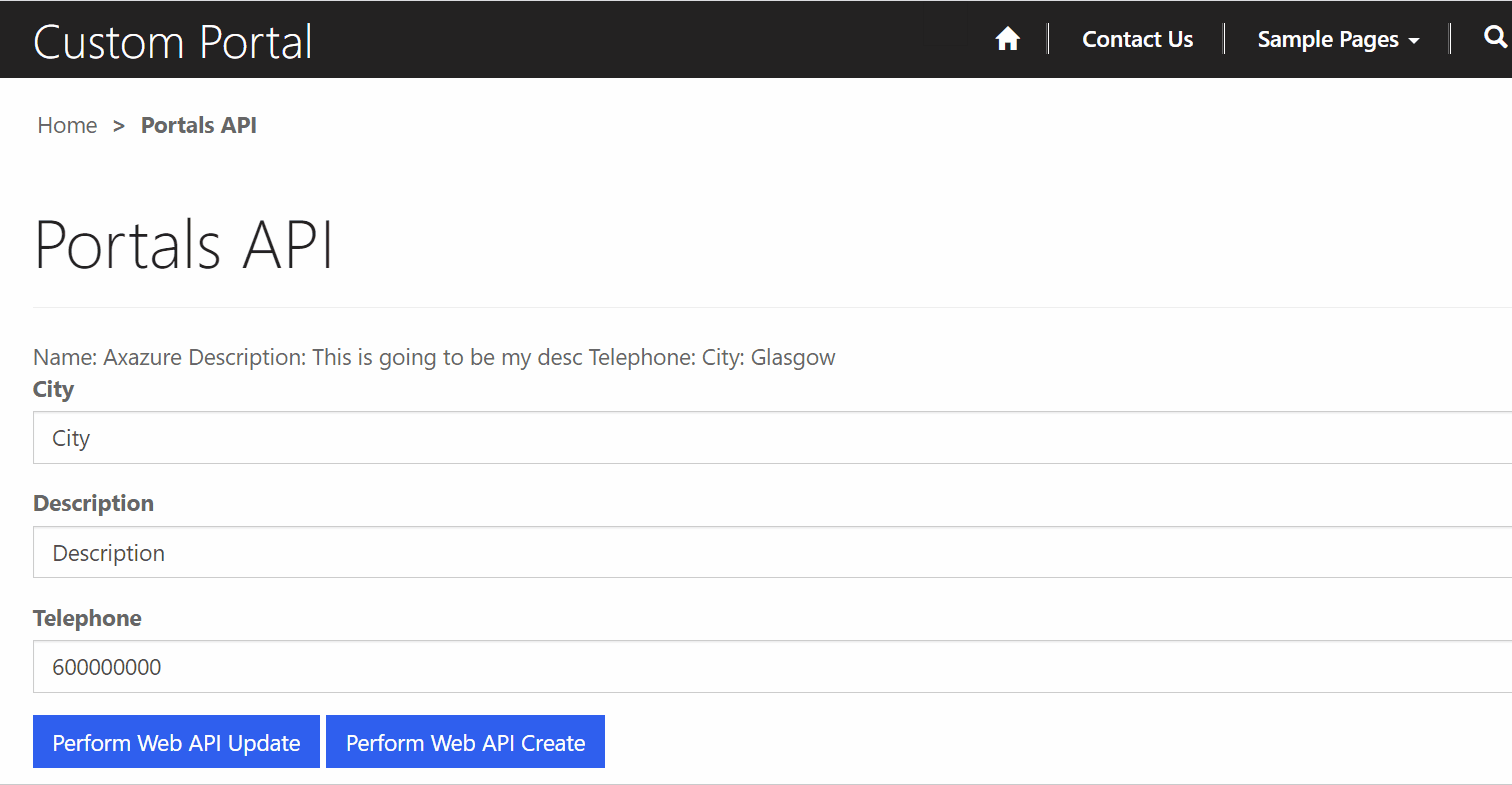1512x785 pixels.
Task: Click the breadcrumb separator arrow
Action: point(119,125)
